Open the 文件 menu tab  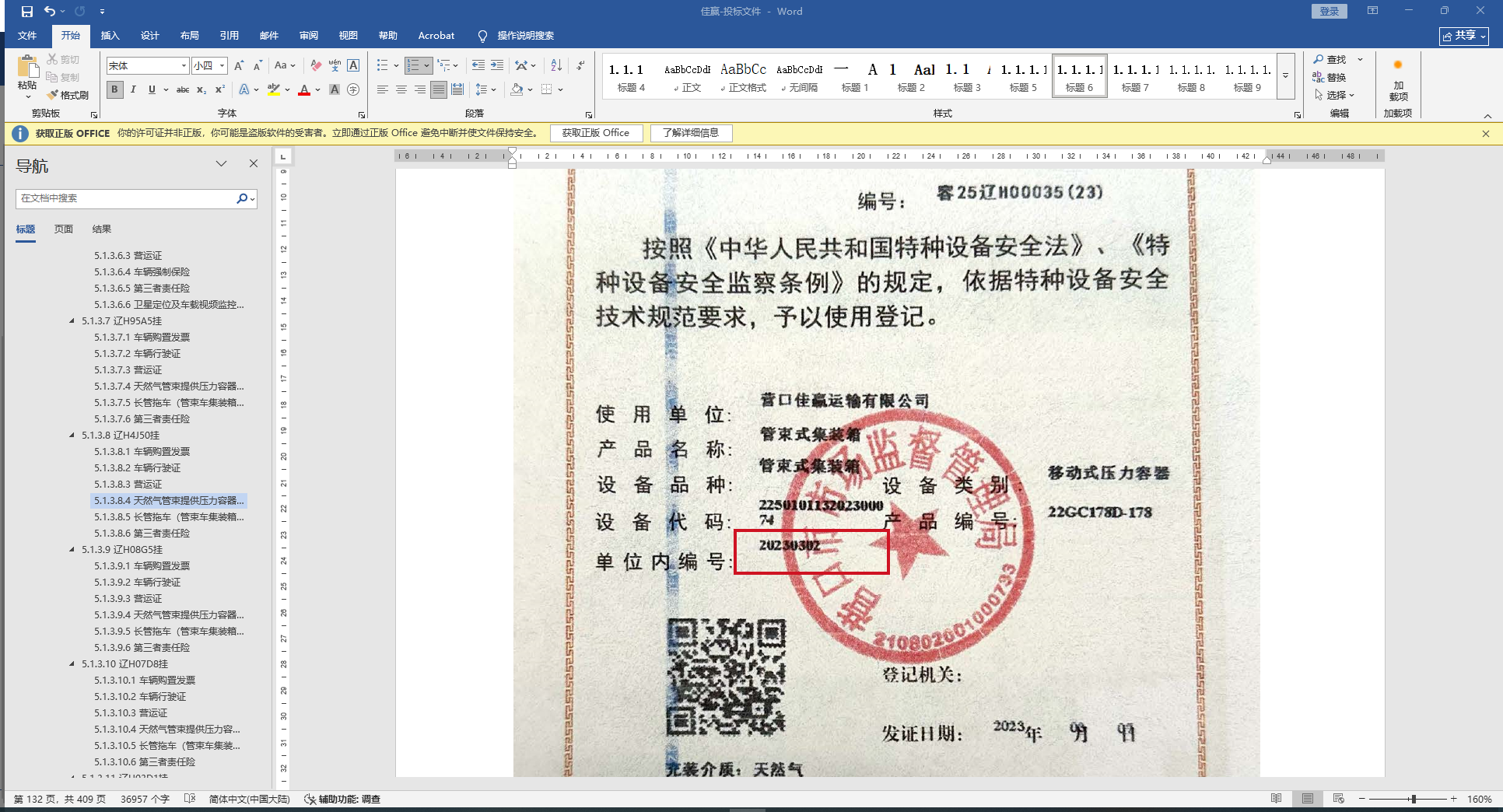point(27,36)
